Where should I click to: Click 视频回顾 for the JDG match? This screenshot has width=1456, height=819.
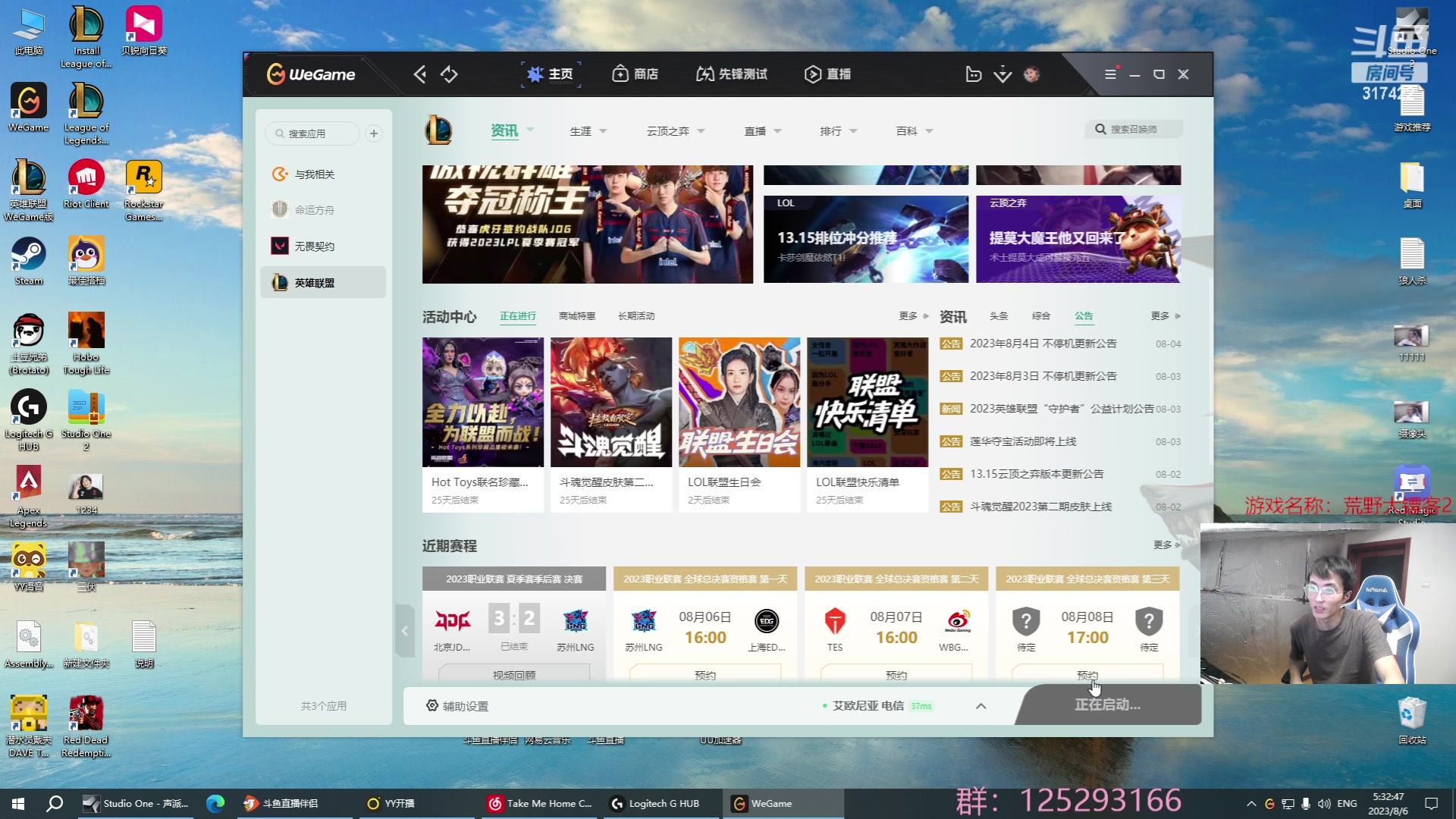coord(513,674)
